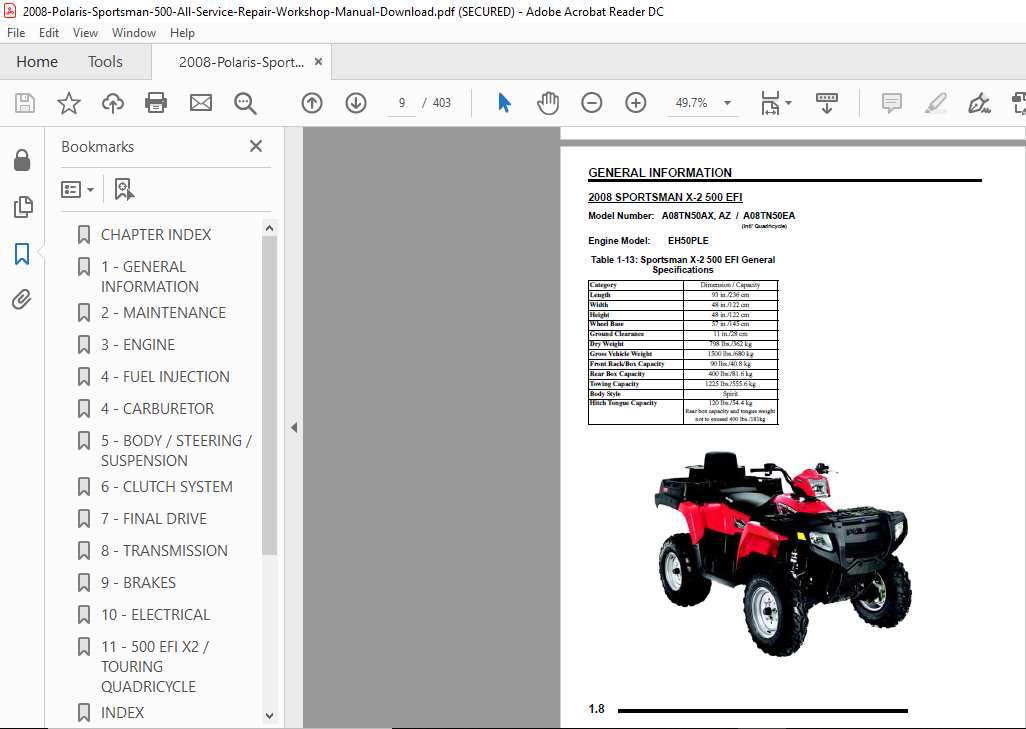The width and height of the screenshot is (1026, 729).
Task: Go to previous page arrow
Action: click(312, 103)
